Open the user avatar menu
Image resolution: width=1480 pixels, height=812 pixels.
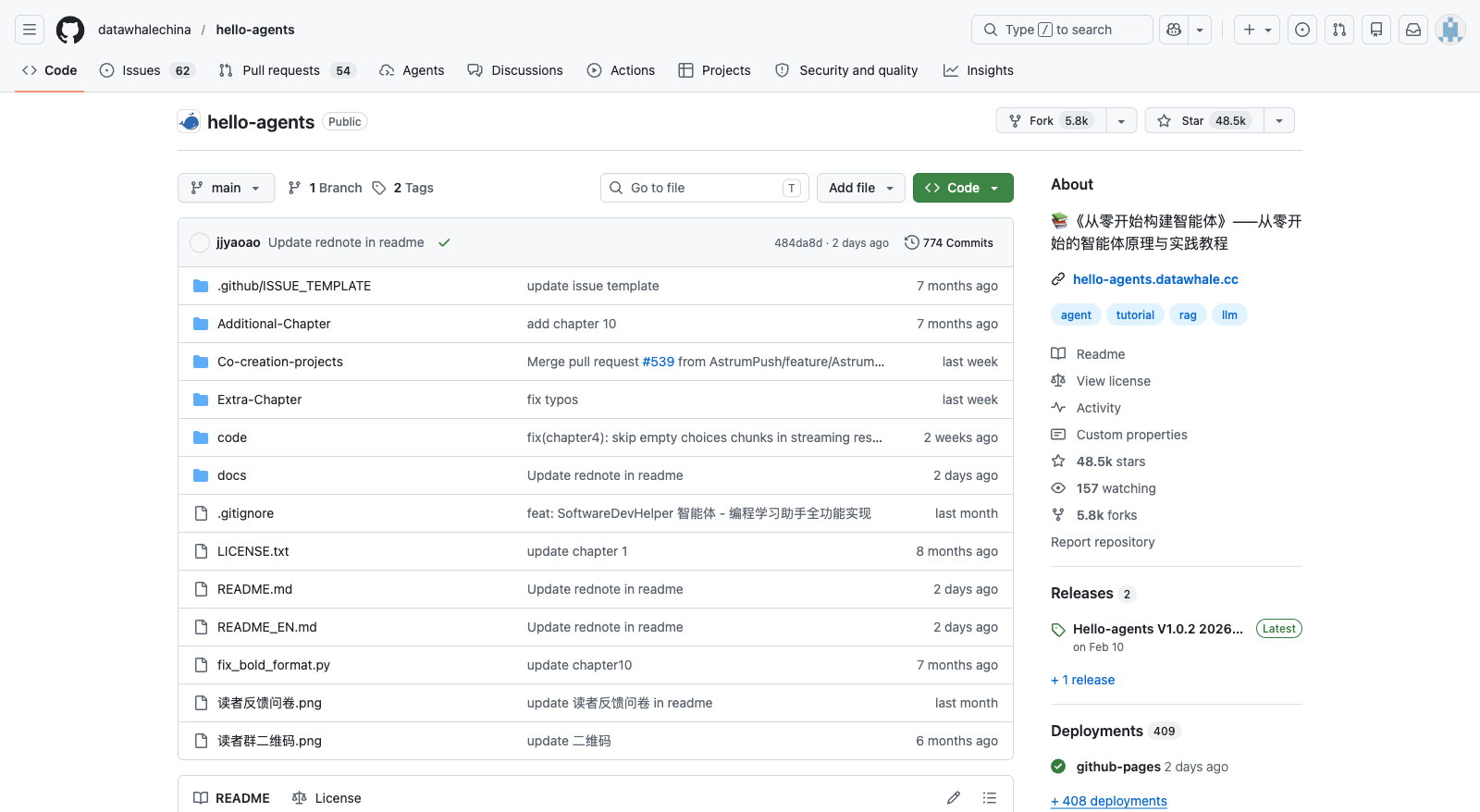tap(1450, 30)
